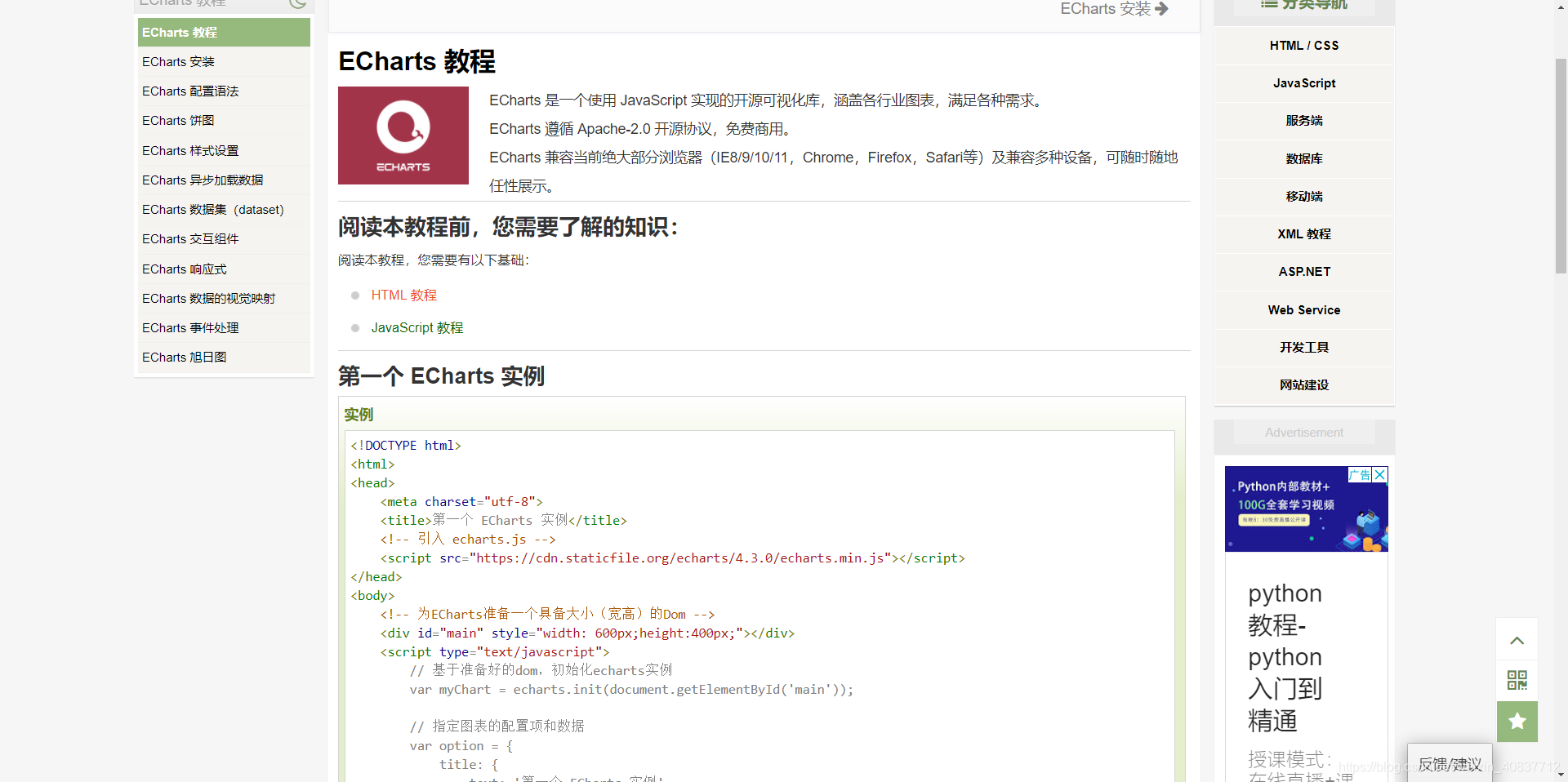Close the Python advertisement X icon
Viewport: 1568px width, 782px height.
1380,474
